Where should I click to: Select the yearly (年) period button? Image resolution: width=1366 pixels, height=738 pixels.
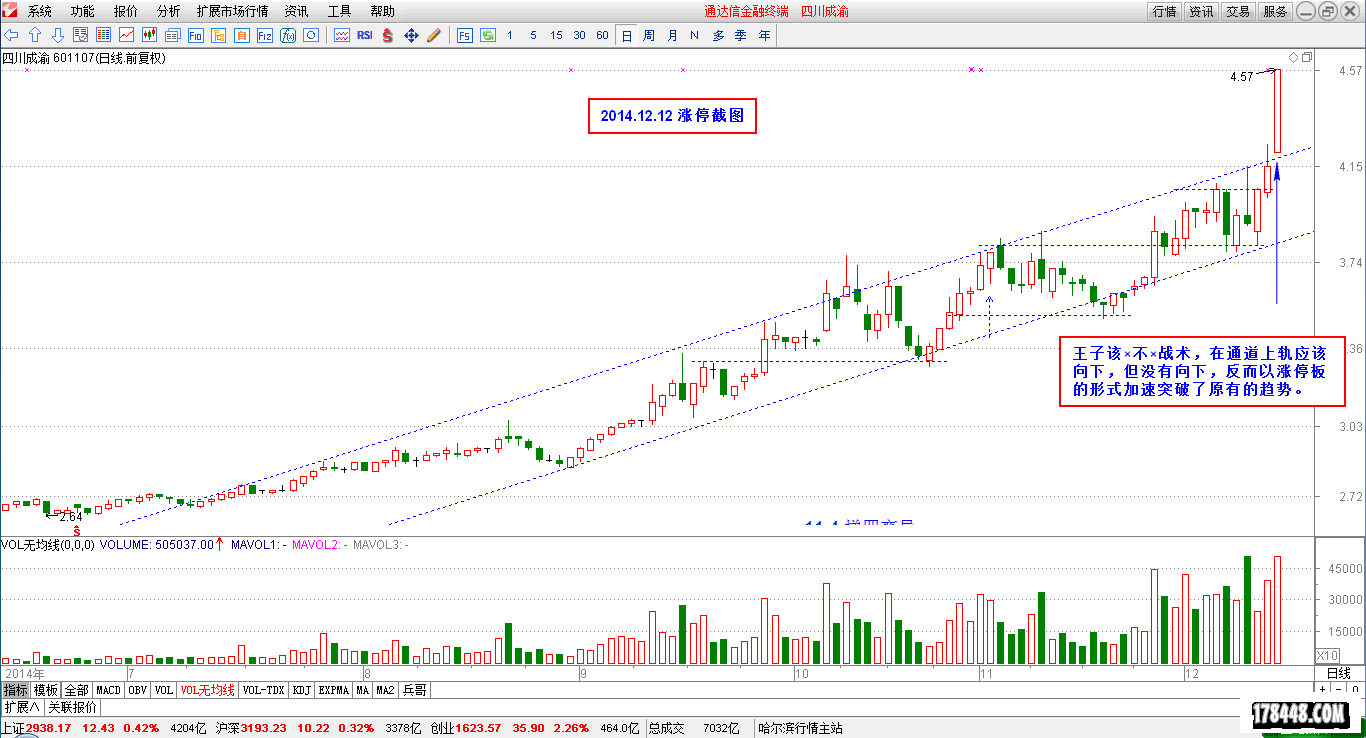[764, 35]
